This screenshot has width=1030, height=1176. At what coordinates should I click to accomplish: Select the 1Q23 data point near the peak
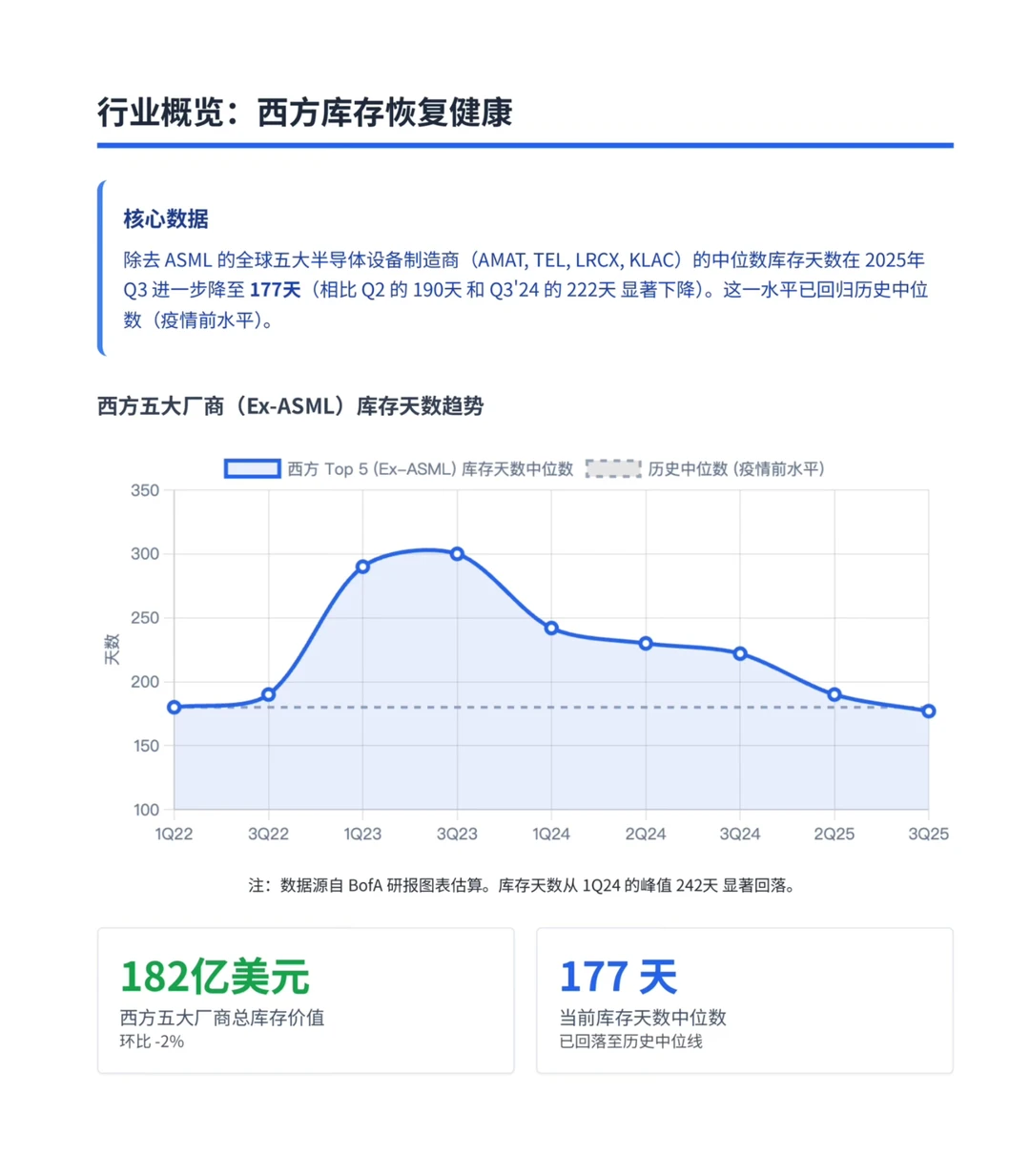click(x=363, y=567)
